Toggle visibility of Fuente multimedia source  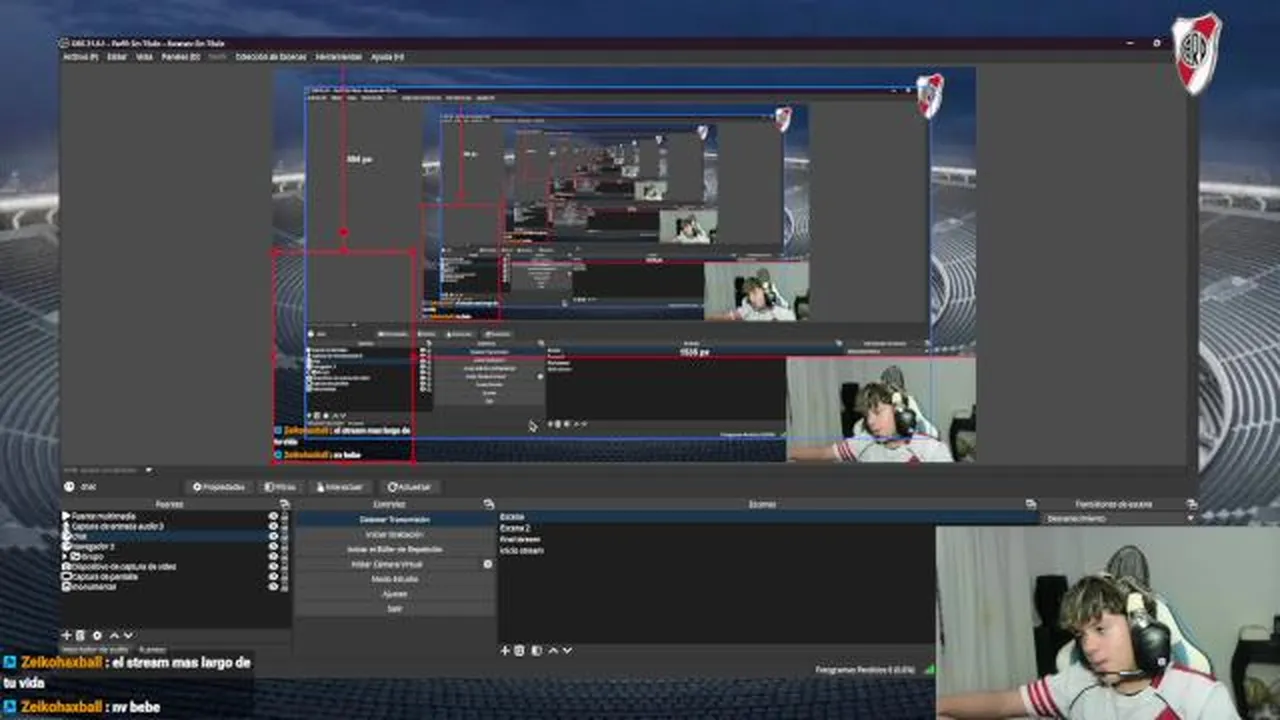tap(273, 516)
